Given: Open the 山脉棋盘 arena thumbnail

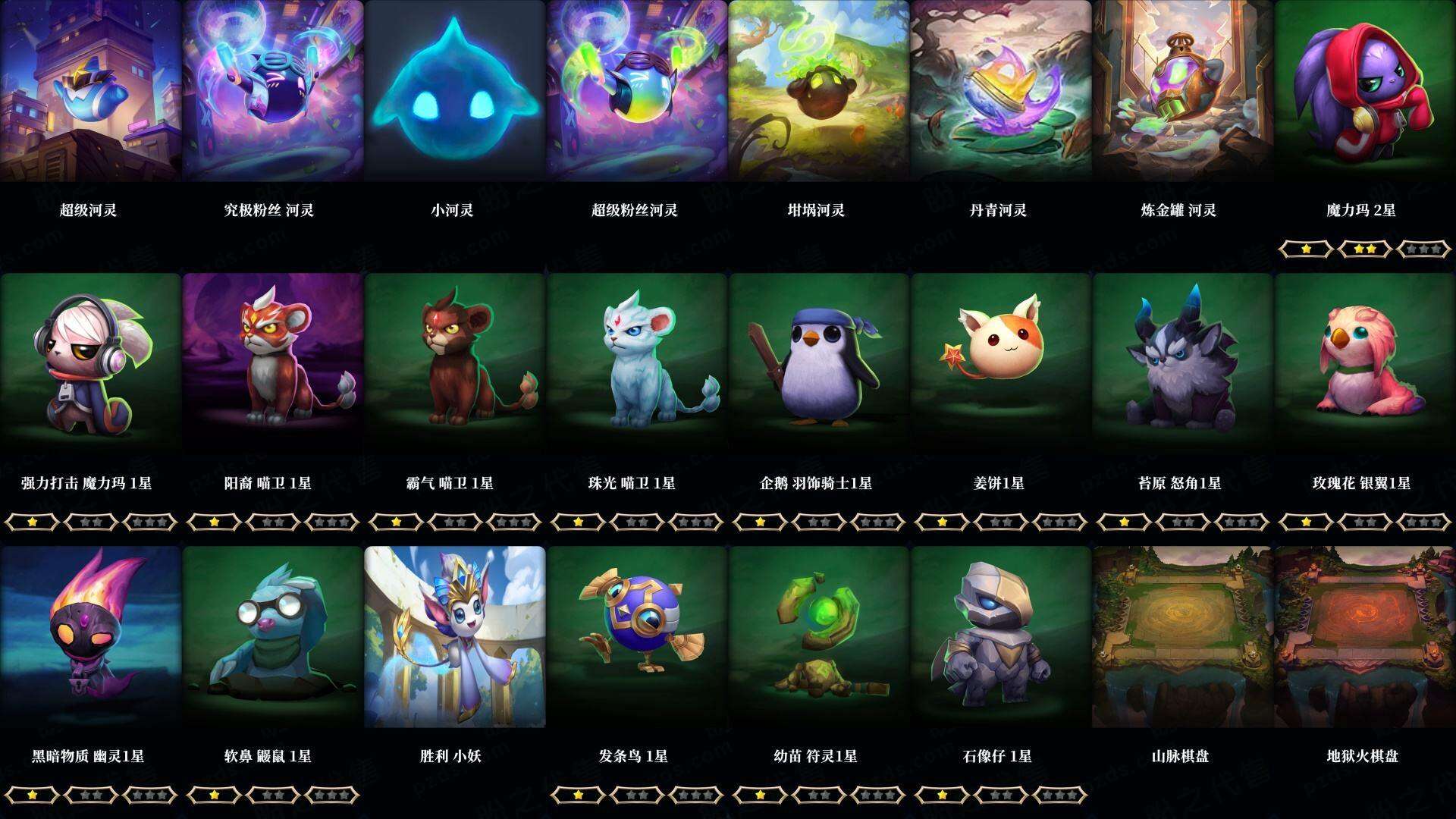Looking at the screenshot, I should [1182, 637].
